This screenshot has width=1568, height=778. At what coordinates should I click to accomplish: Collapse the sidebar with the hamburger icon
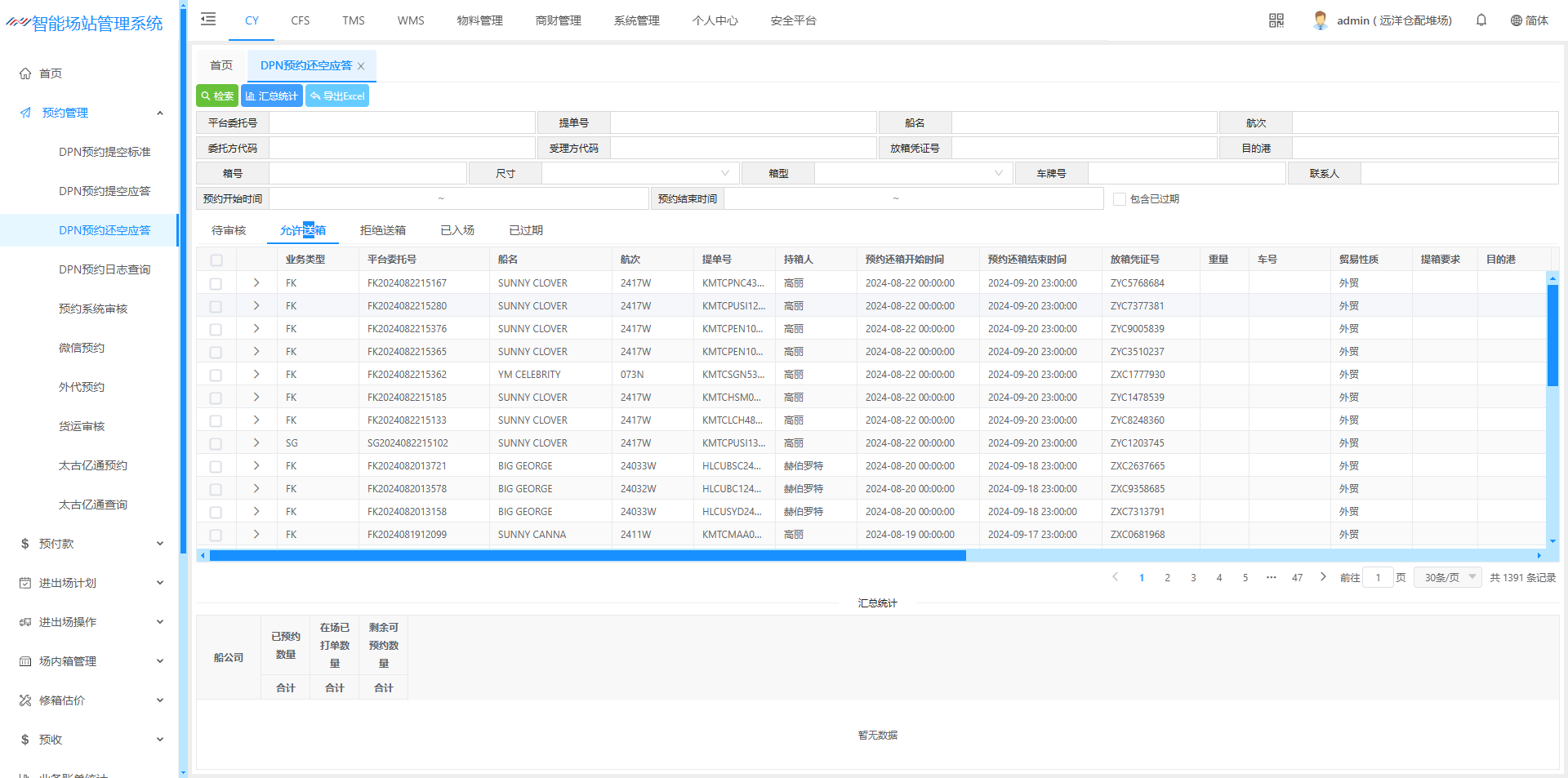click(208, 20)
